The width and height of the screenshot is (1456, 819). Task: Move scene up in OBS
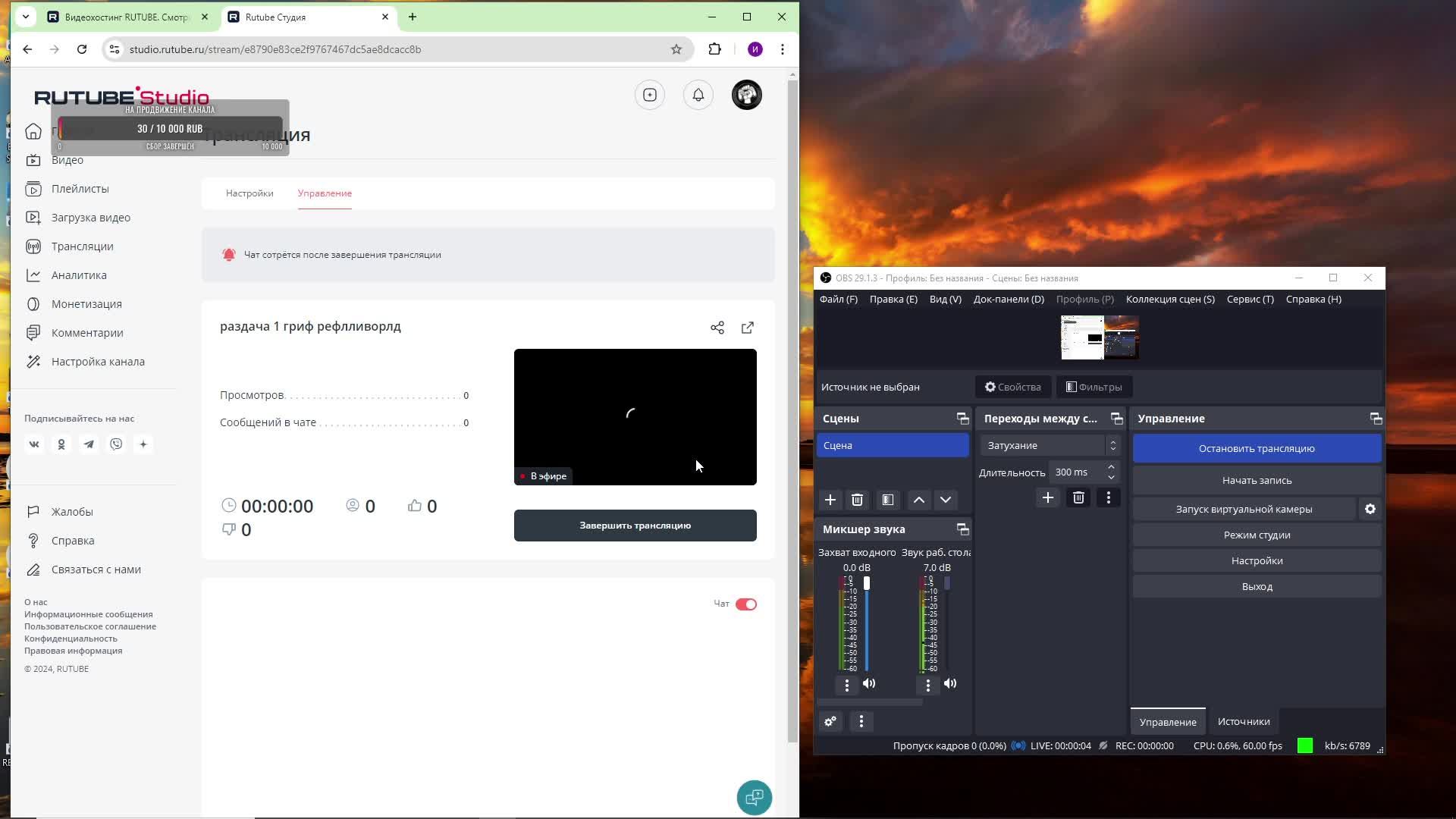[x=919, y=500]
